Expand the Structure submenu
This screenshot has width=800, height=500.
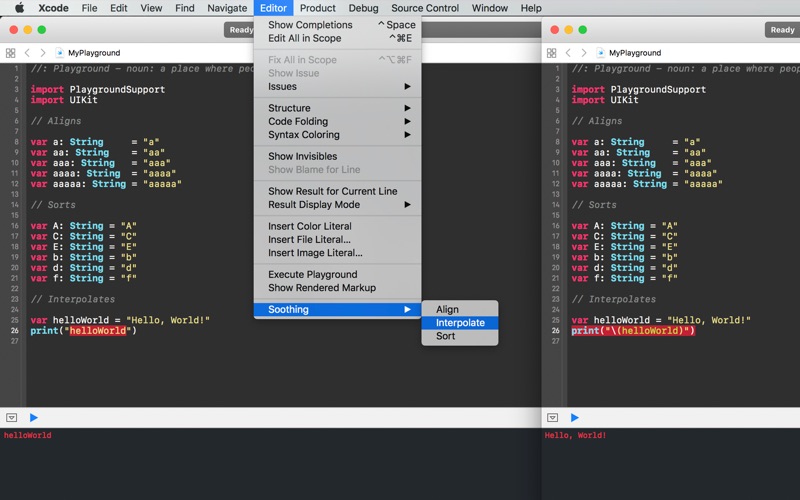pos(337,108)
